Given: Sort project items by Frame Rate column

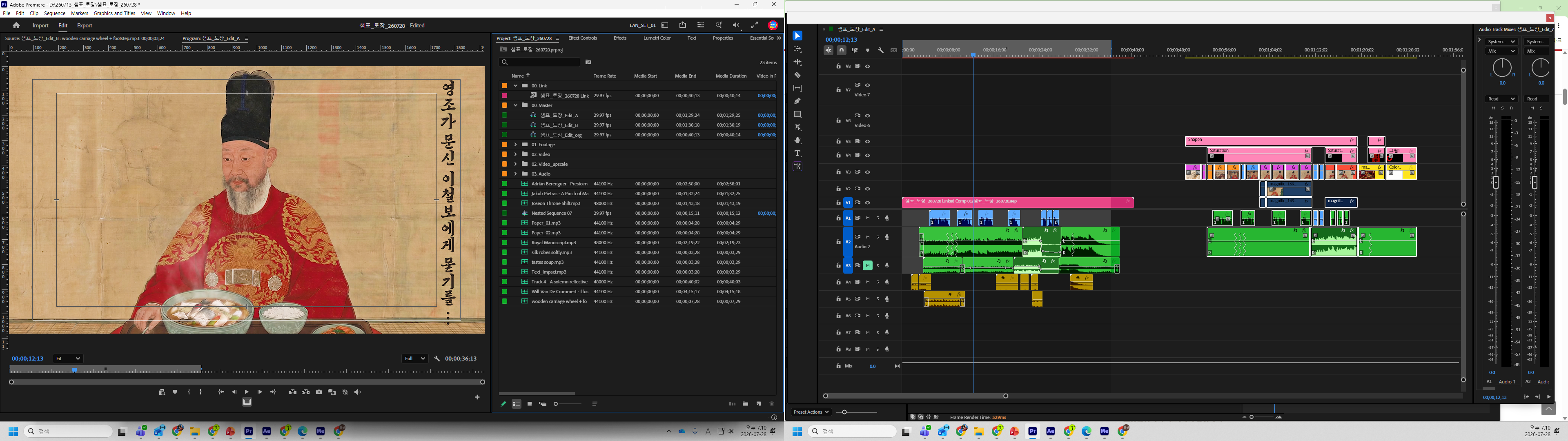Looking at the screenshot, I should click(604, 76).
